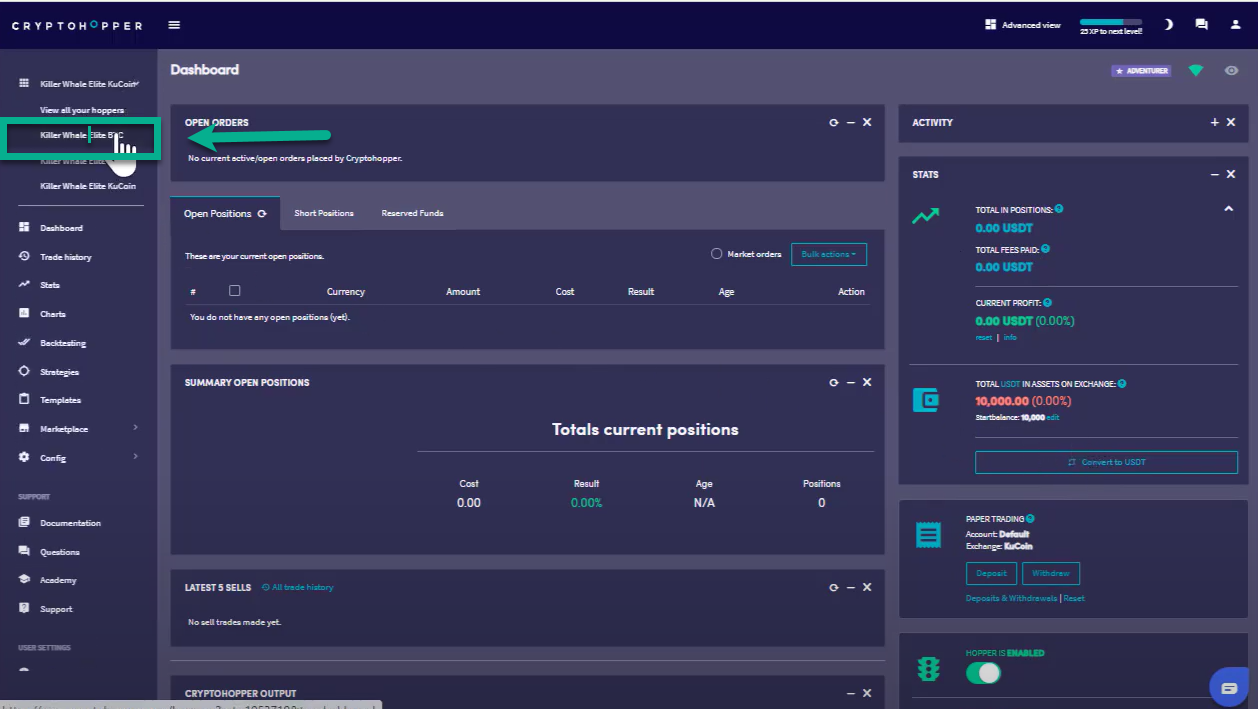Click the XP level progress bar
The width and height of the screenshot is (1258, 709).
click(x=1110, y=22)
